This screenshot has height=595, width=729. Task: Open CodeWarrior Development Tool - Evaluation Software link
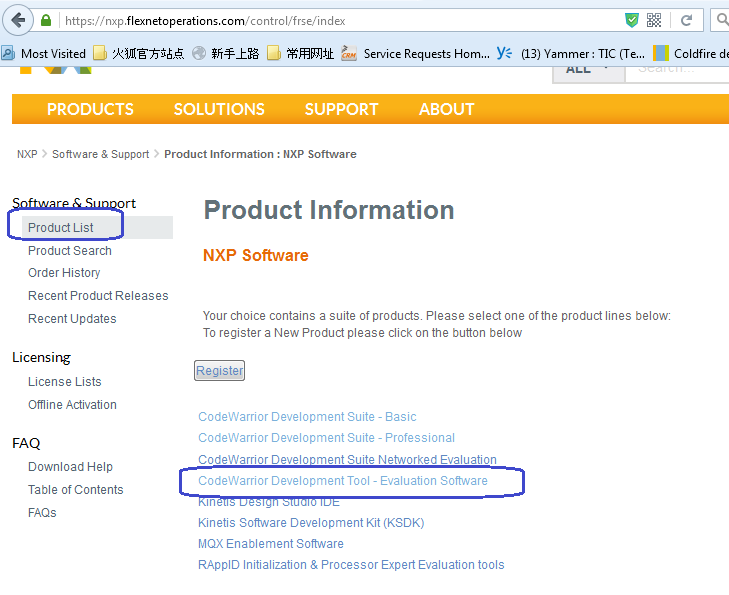[x=343, y=481]
